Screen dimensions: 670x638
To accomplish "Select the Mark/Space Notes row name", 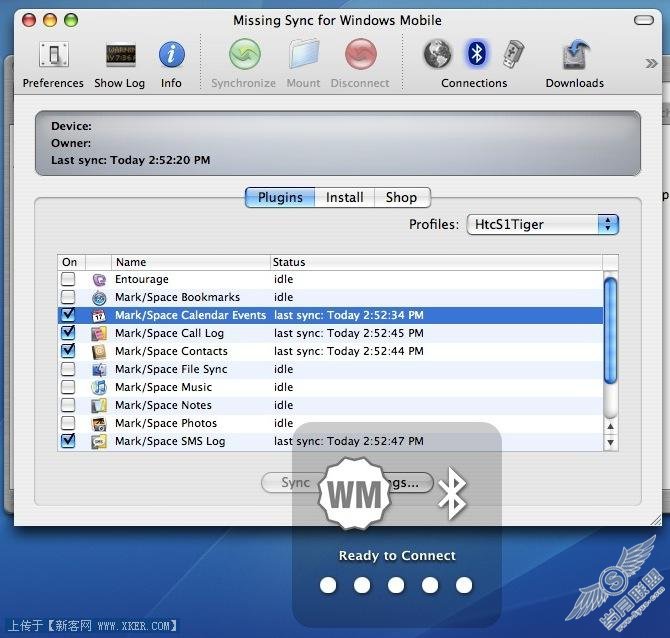I will [163, 405].
